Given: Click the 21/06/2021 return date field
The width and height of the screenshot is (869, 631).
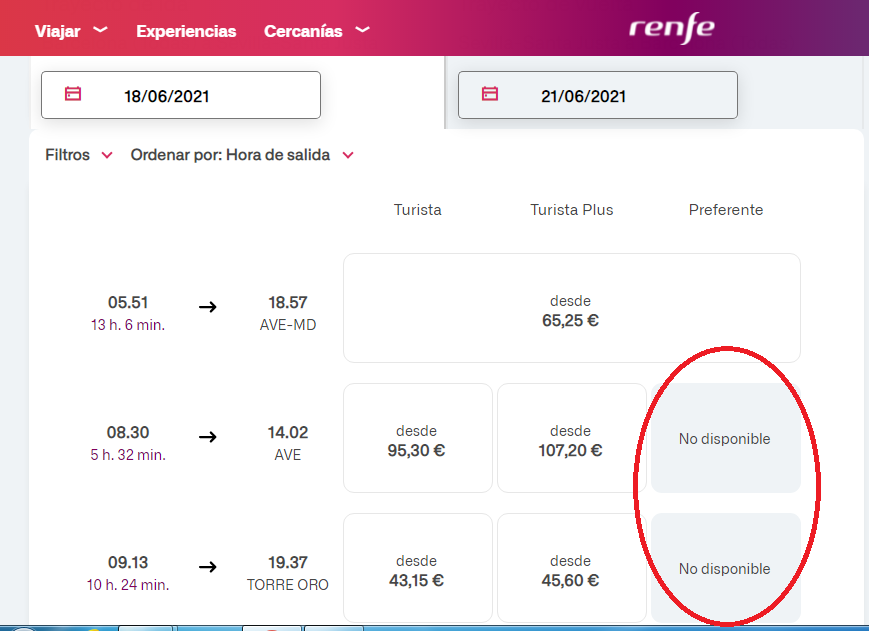Looking at the screenshot, I should click(x=597, y=95).
